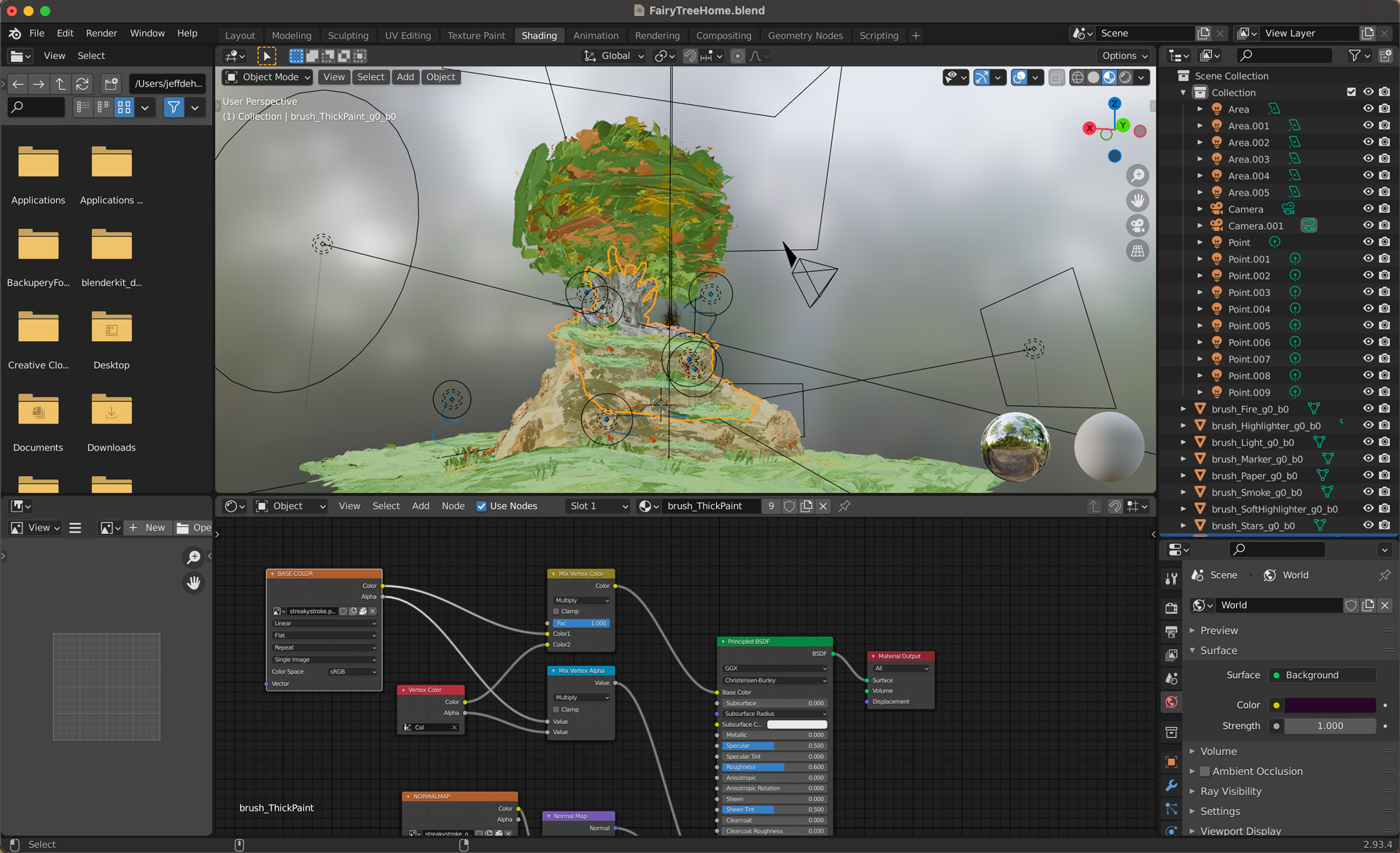Enable the Ambient Occlusion checkbox
This screenshot has height=853, width=1400.
pos(1205,771)
